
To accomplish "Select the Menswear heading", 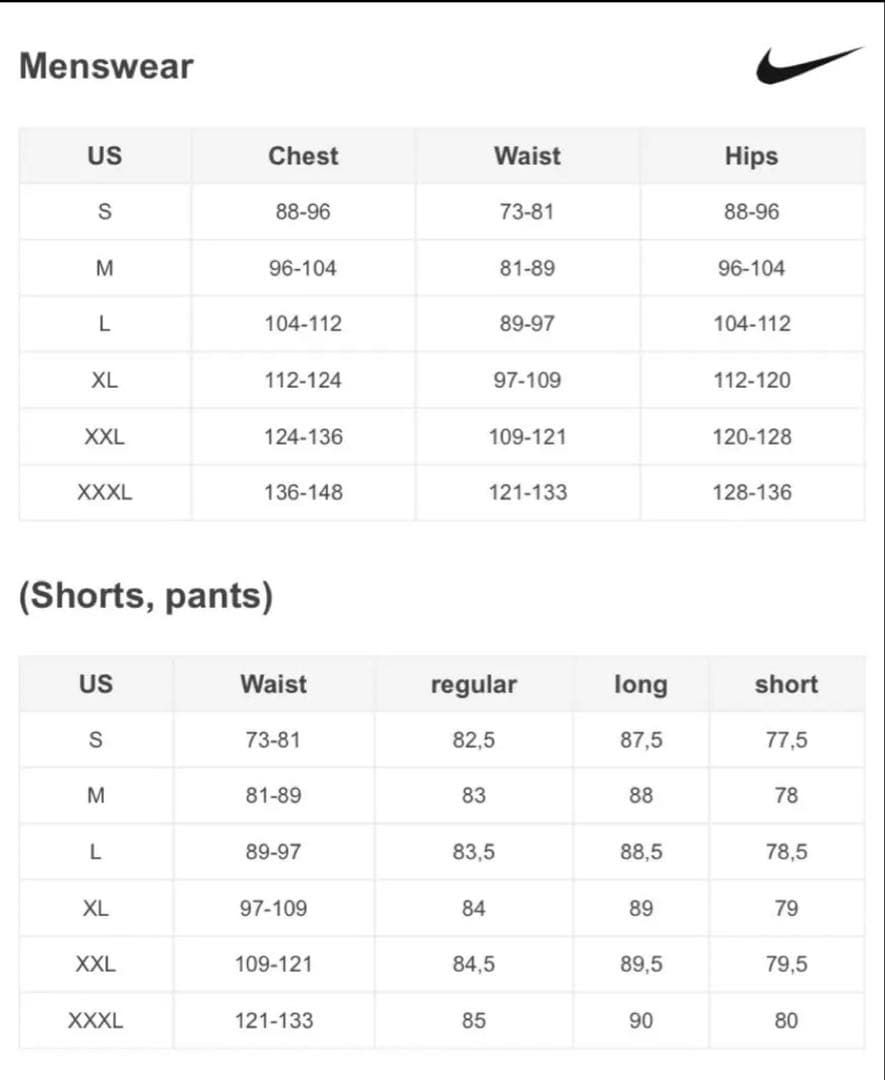I will 106,66.
